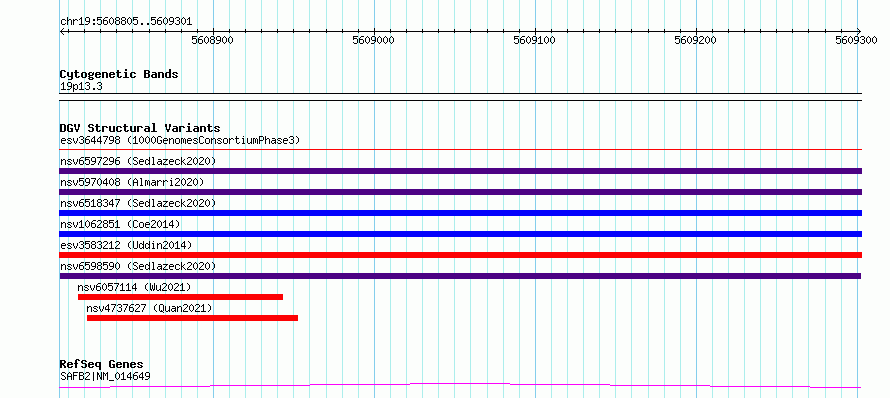Select the thin red esv3644798 variant line
This screenshot has width=890, height=398.
tap(460, 149)
